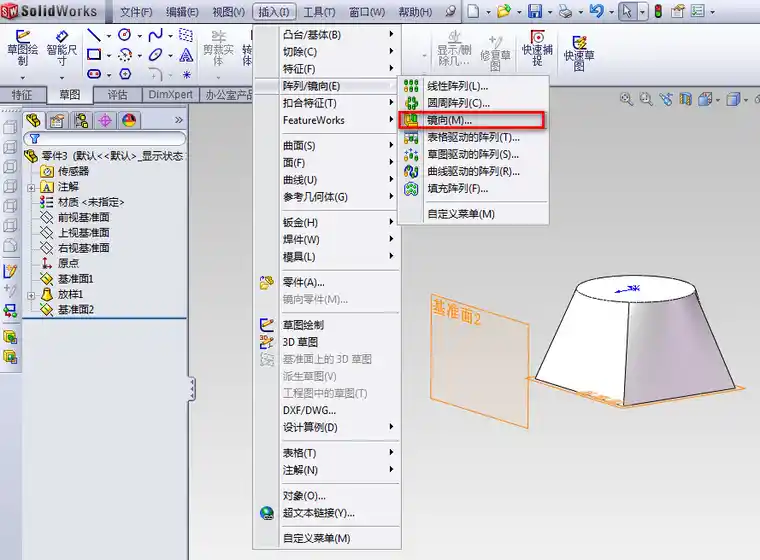Click DXF/DWG... menu entry
The height and width of the screenshot is (560, 760).
(309, 410)
